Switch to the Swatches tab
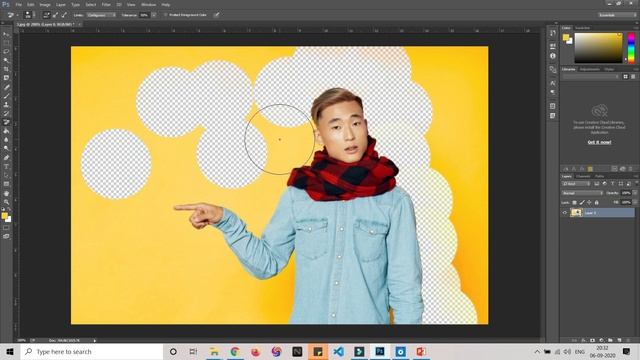This screenshot has width=640, height=360. pyautogui.click(x=582, y=28)
